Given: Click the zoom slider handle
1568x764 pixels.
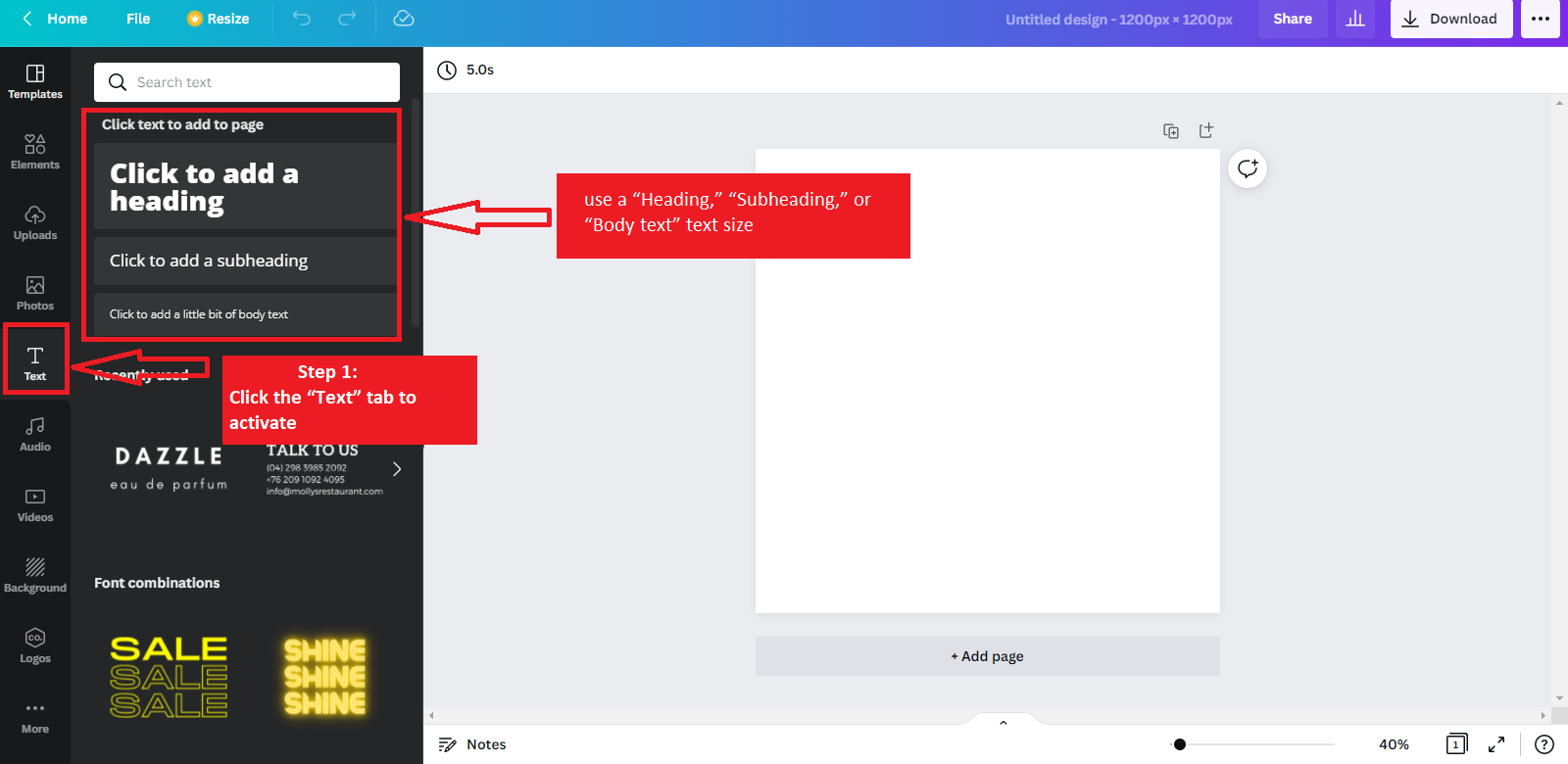Looking at the screenshot, I should [1180, 744].
